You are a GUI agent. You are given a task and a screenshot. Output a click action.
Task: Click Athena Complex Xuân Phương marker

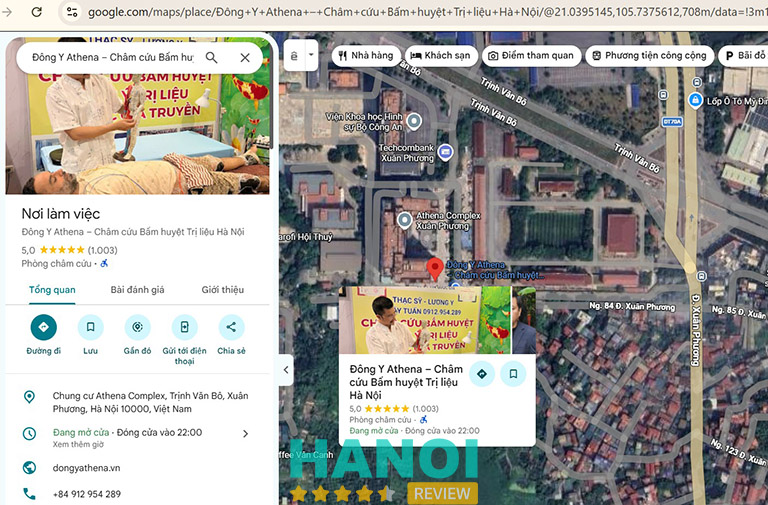(404, 220)
